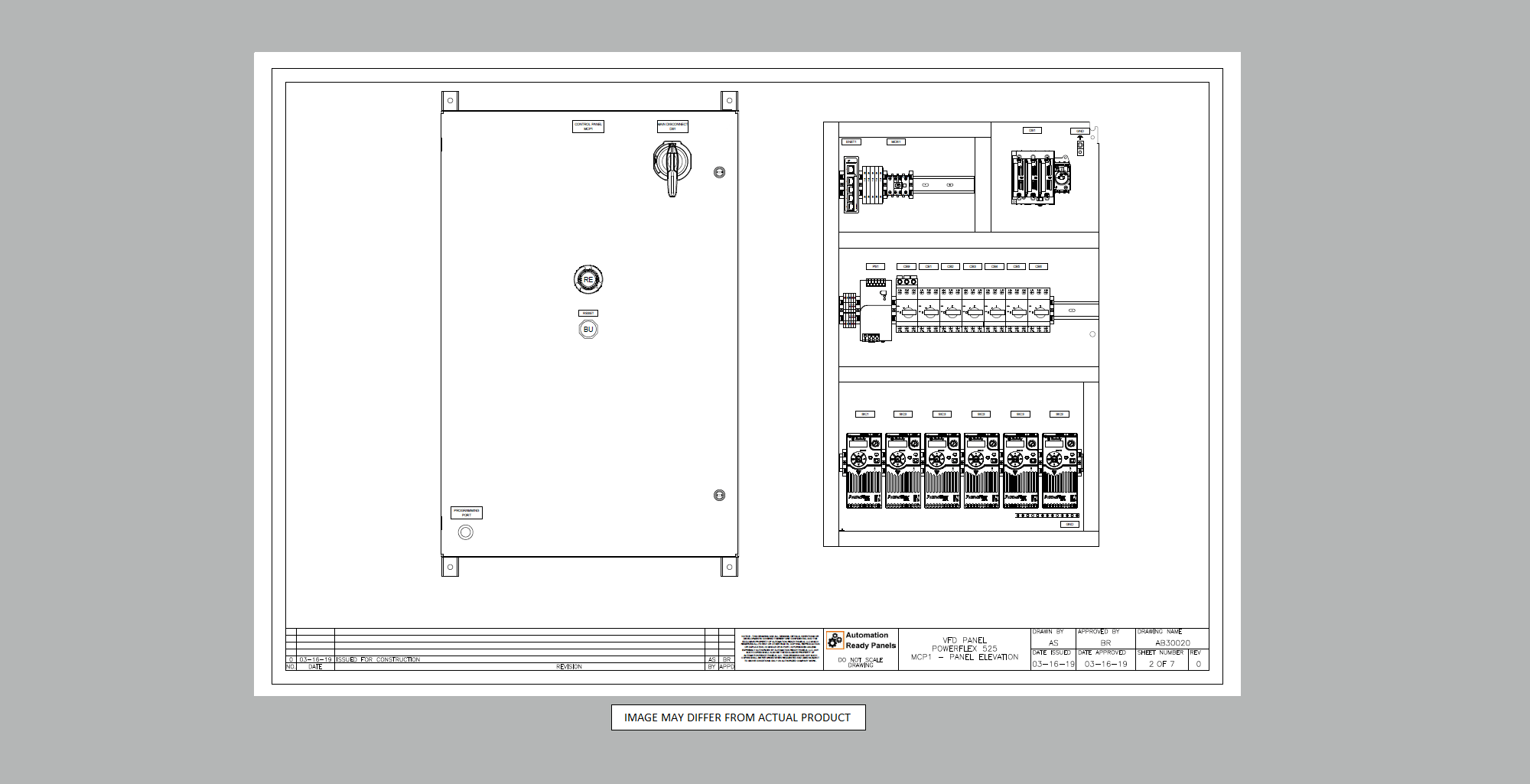Click the CONTROL PANEL MCP1 nameplate

click(x=588, y=126)
